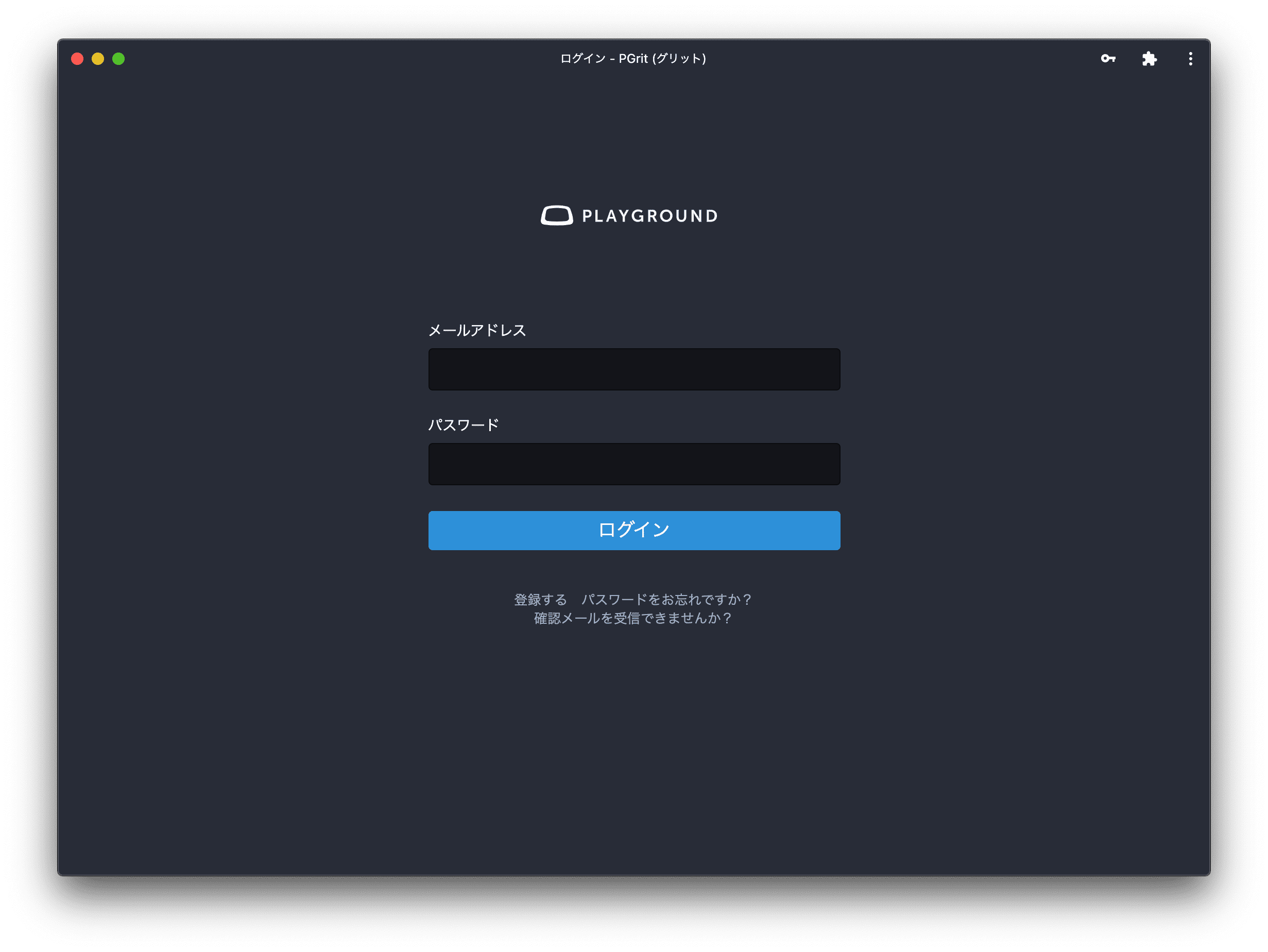This screenshot has width=1268, height=952.
Task: Click the Playground logo icon
Action: pyautogui.click(x=556, y=216)
